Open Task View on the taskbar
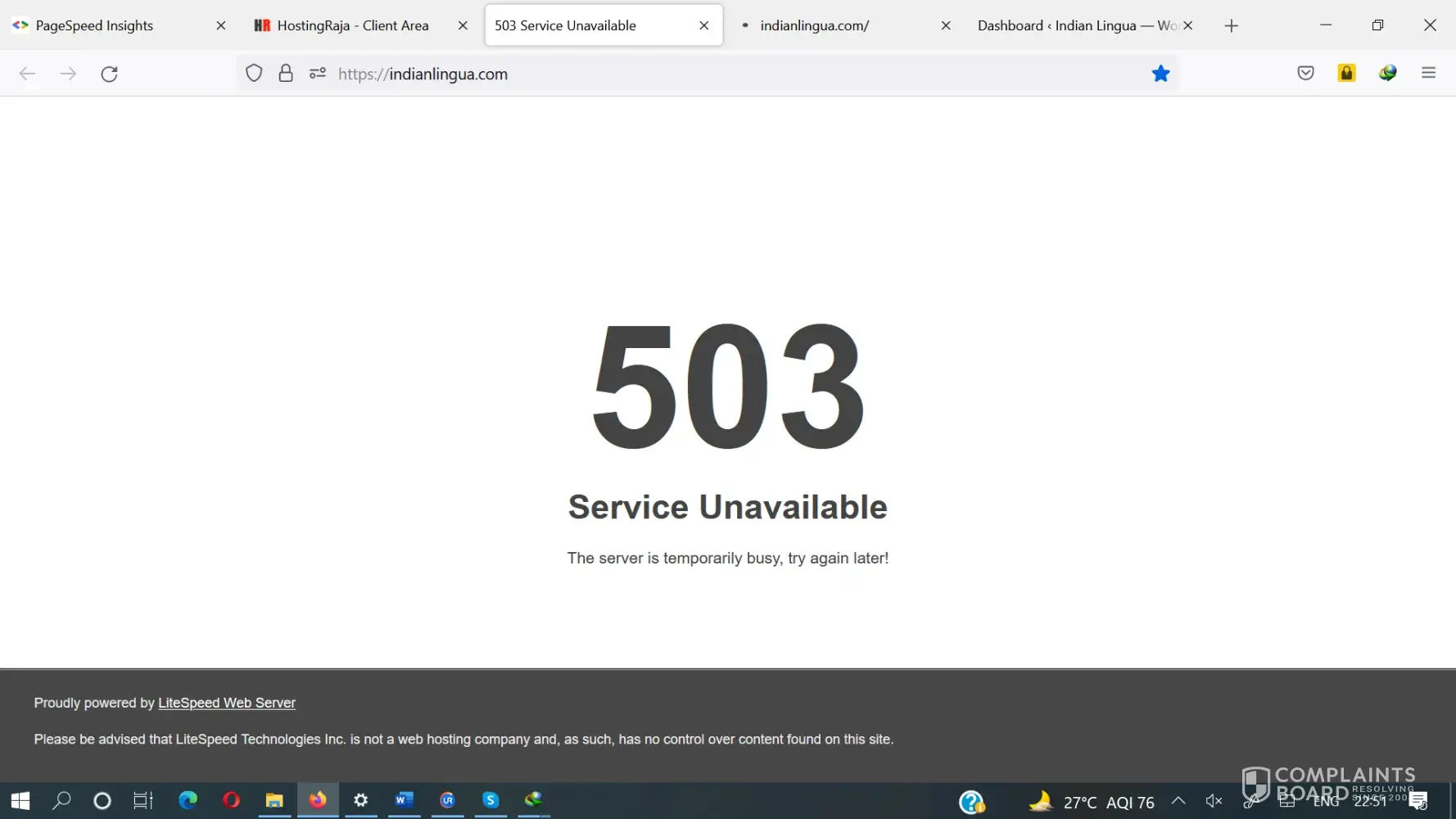The height and width of the screenshot is (819, 1456). click(143, 800)
